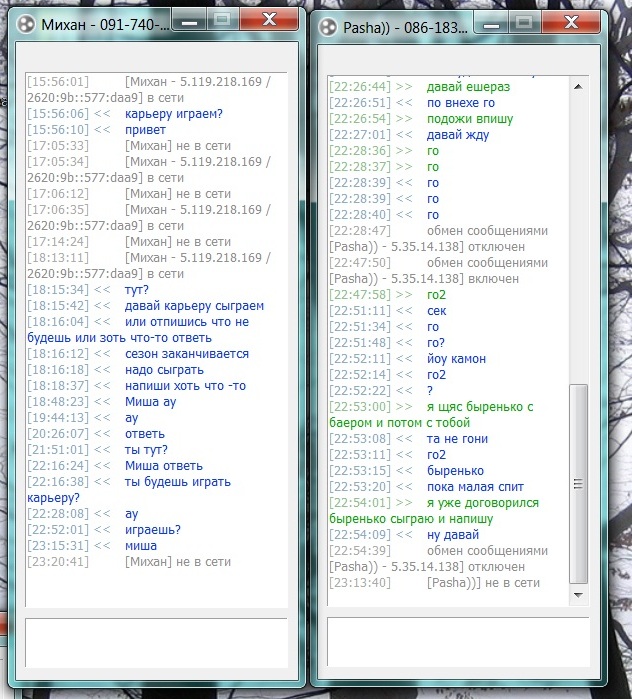
Task: Click message 'сек' in Pasha)) chat
Action: (436, 311)
